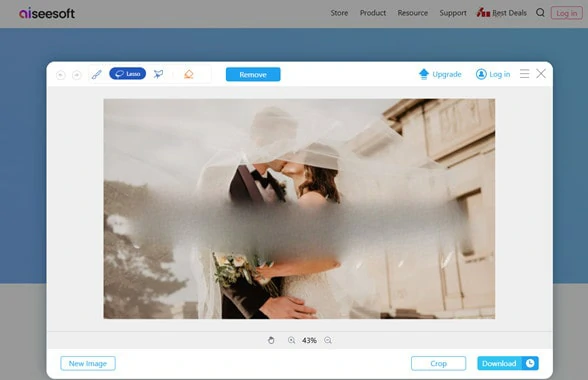The width and height of the screenshot is (588, 380).
Task: Click the Crop button
Action: tap(438, 363)
